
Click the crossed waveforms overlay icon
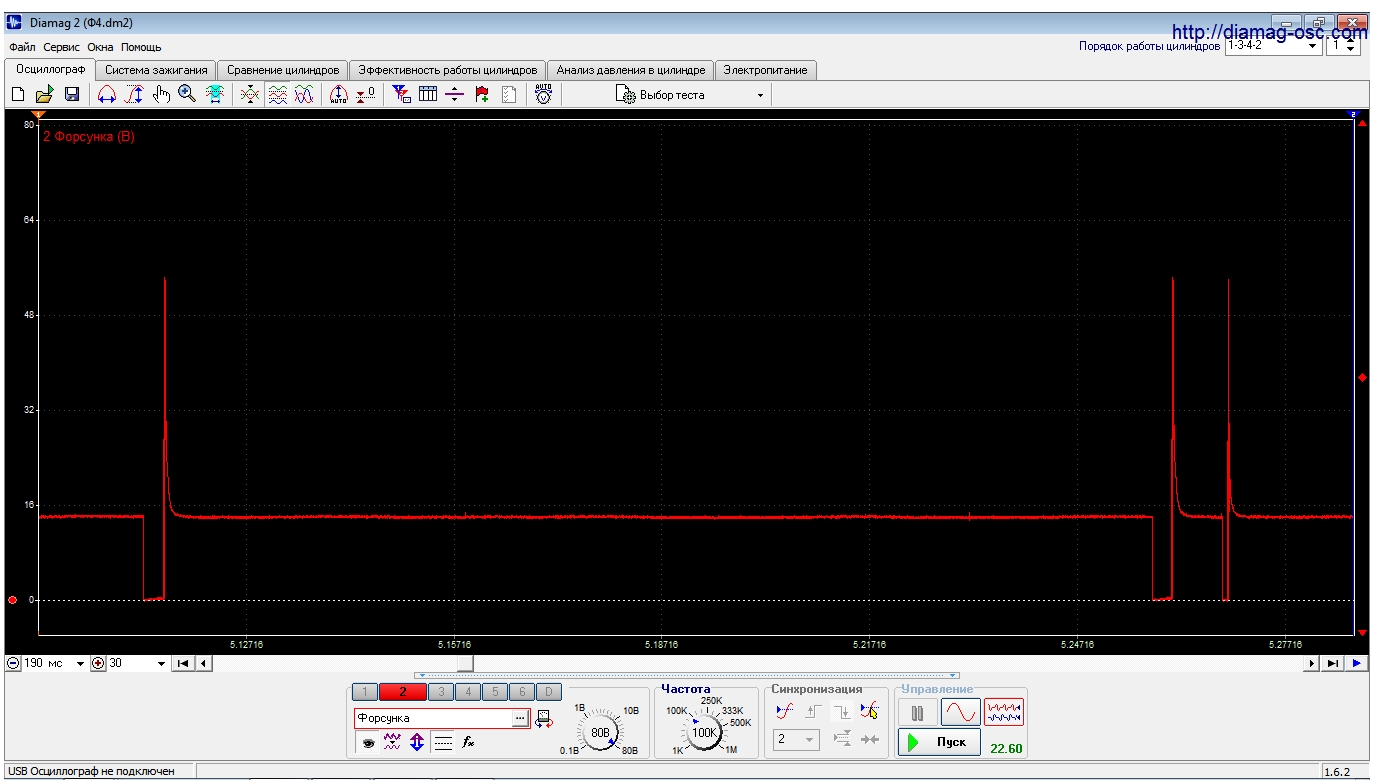click(x=251, y=95)
